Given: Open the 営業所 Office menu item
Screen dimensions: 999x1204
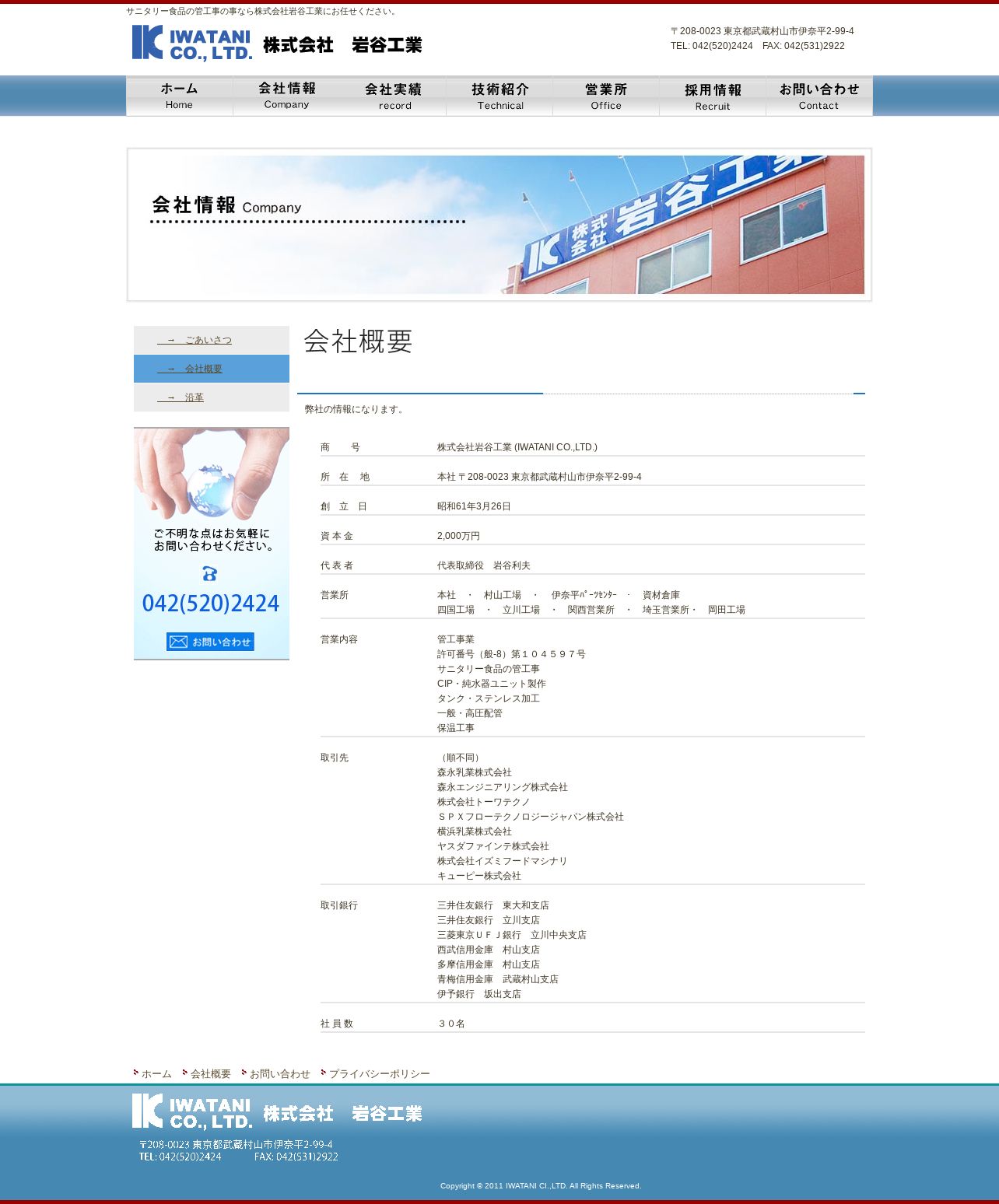Looking at the screenshot, I should [x=606, y=96].
